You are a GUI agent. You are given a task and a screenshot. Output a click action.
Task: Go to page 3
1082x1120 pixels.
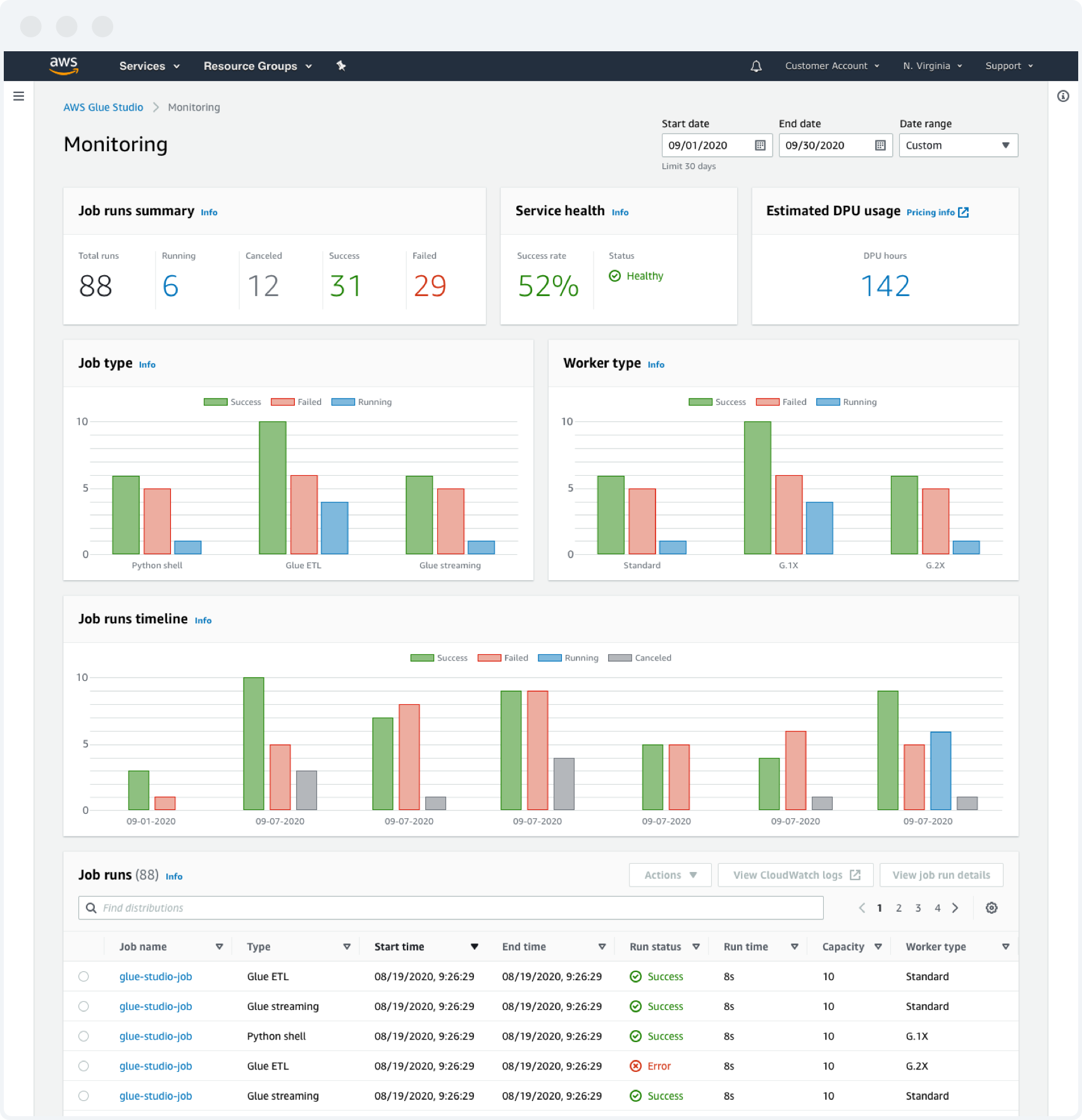918,908
